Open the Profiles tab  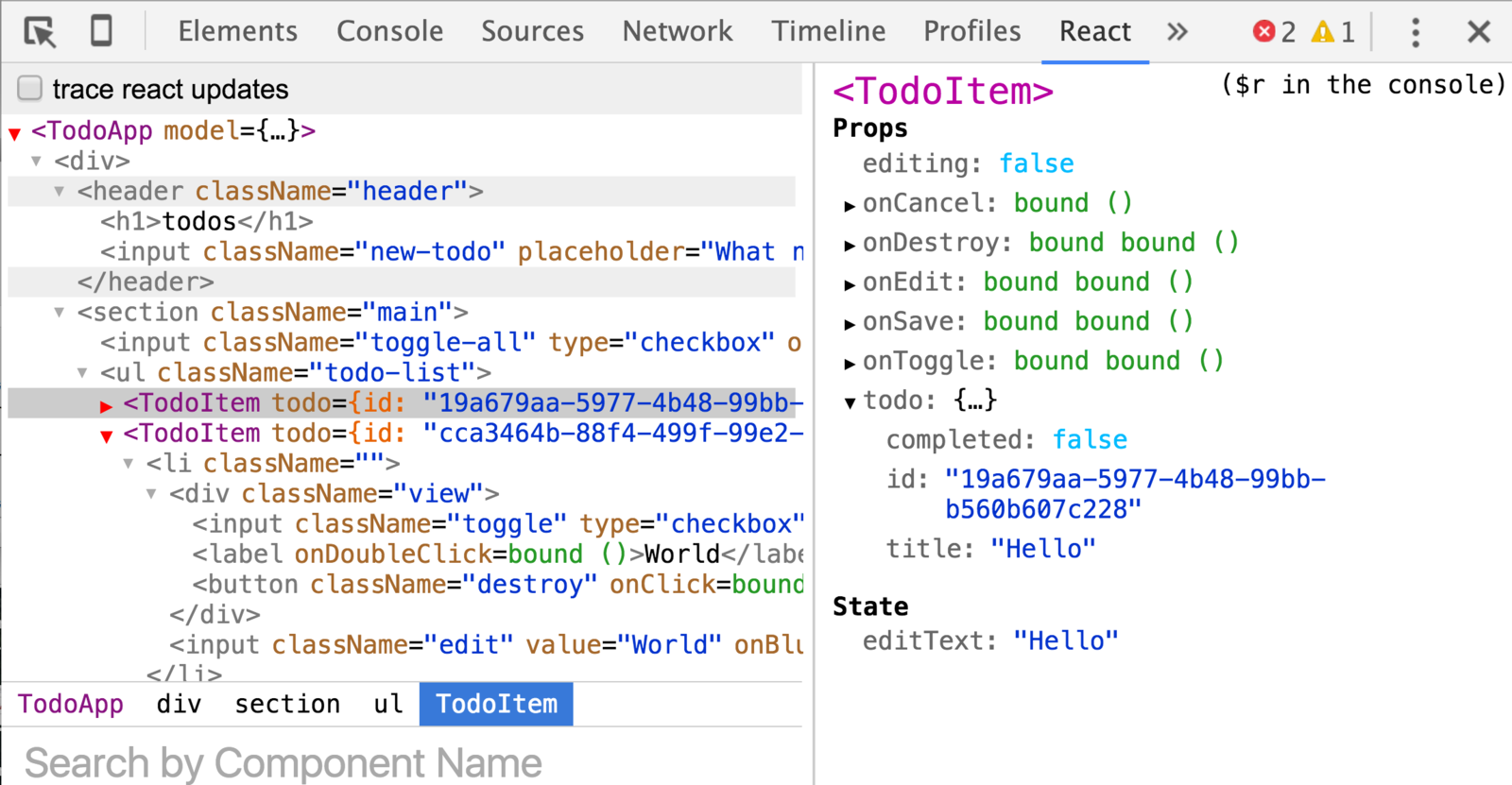(972, 31)
